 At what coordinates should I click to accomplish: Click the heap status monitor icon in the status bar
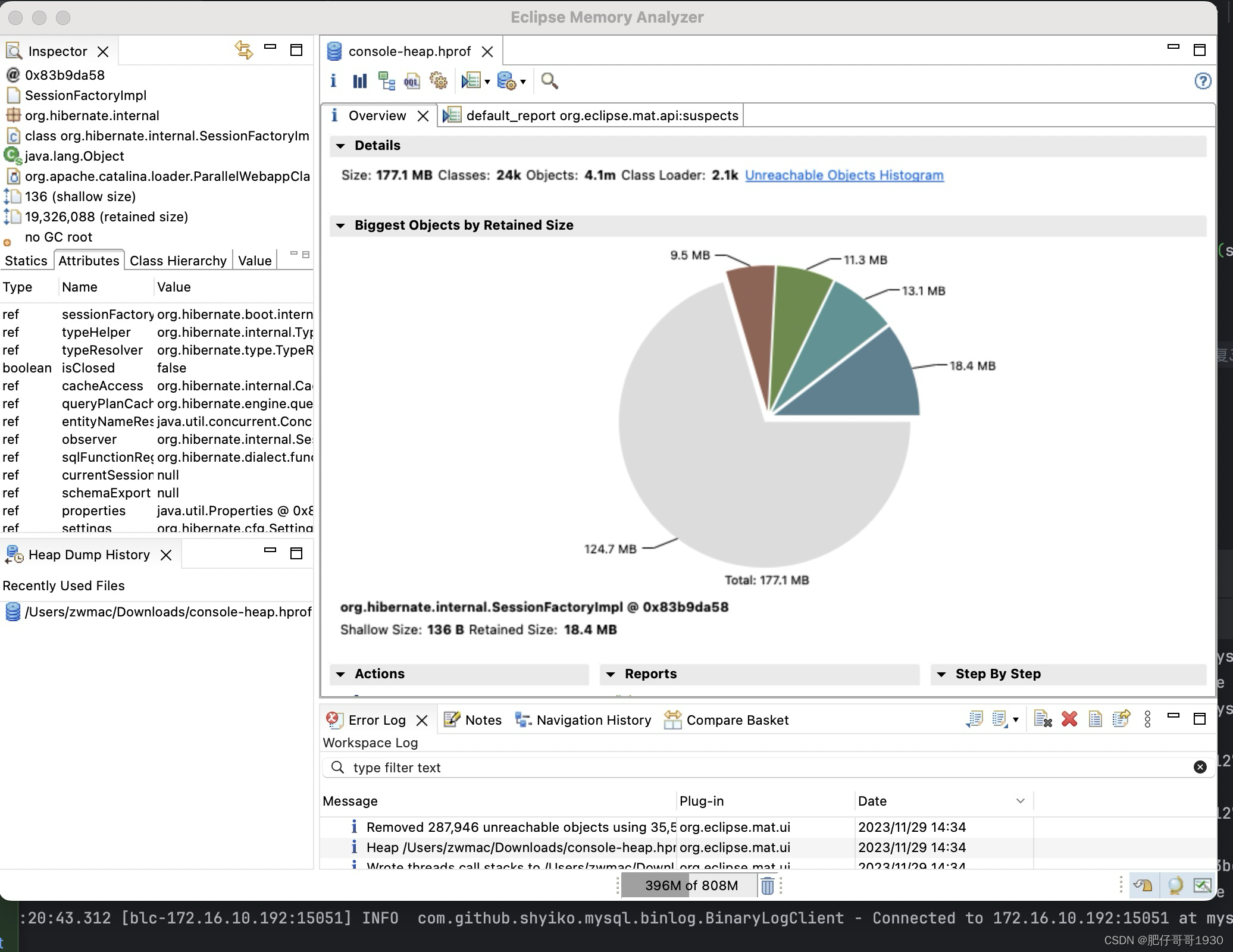(x=1202, y=885)
